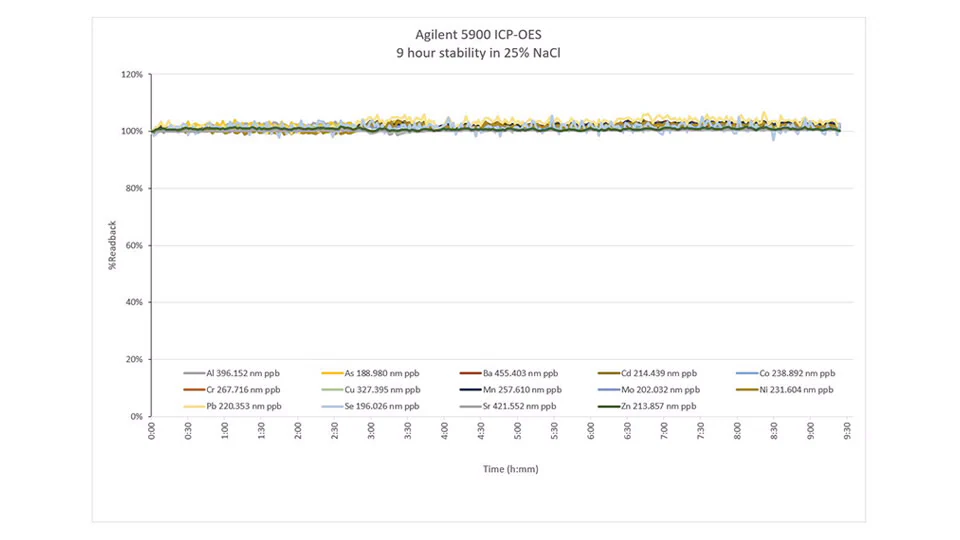Click the Pb 220.353 nm line swatch
Screen dimensions: 960x540
point(192,407)
